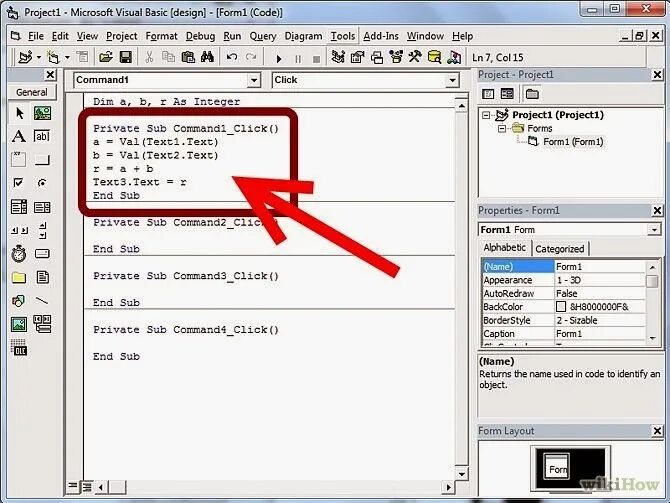670x503 pixels.
Task: Close the Form Layout panel
Action: 657,431
